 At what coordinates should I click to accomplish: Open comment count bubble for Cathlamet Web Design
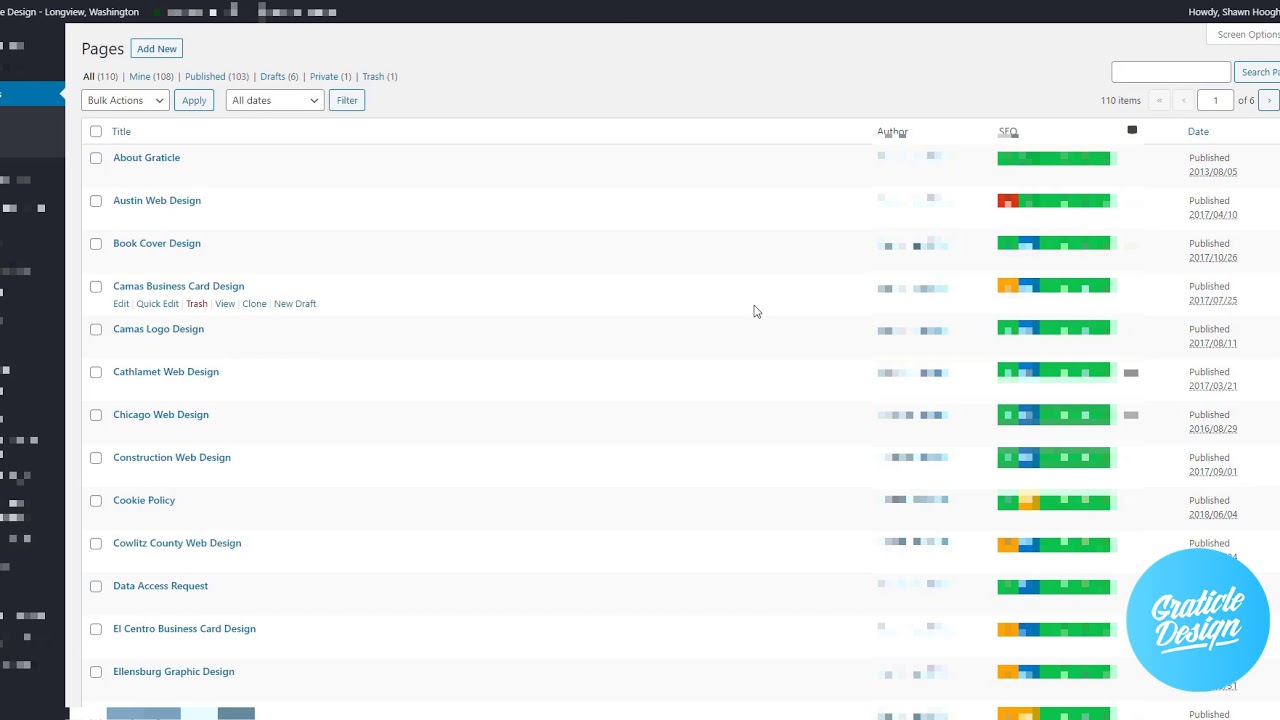tap(1131, 373)
